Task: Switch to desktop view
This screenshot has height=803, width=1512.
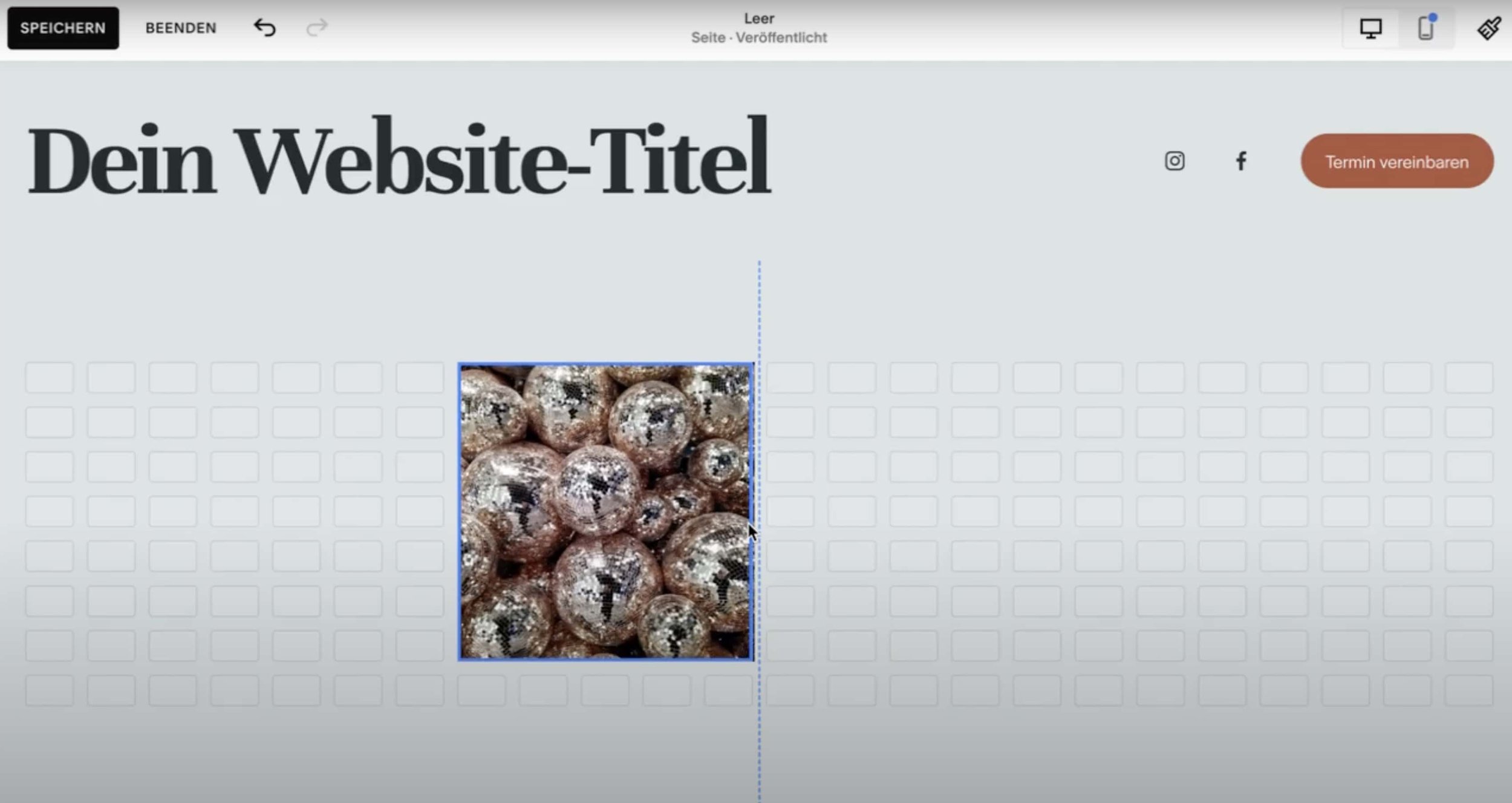Action: pos(1370,28)
